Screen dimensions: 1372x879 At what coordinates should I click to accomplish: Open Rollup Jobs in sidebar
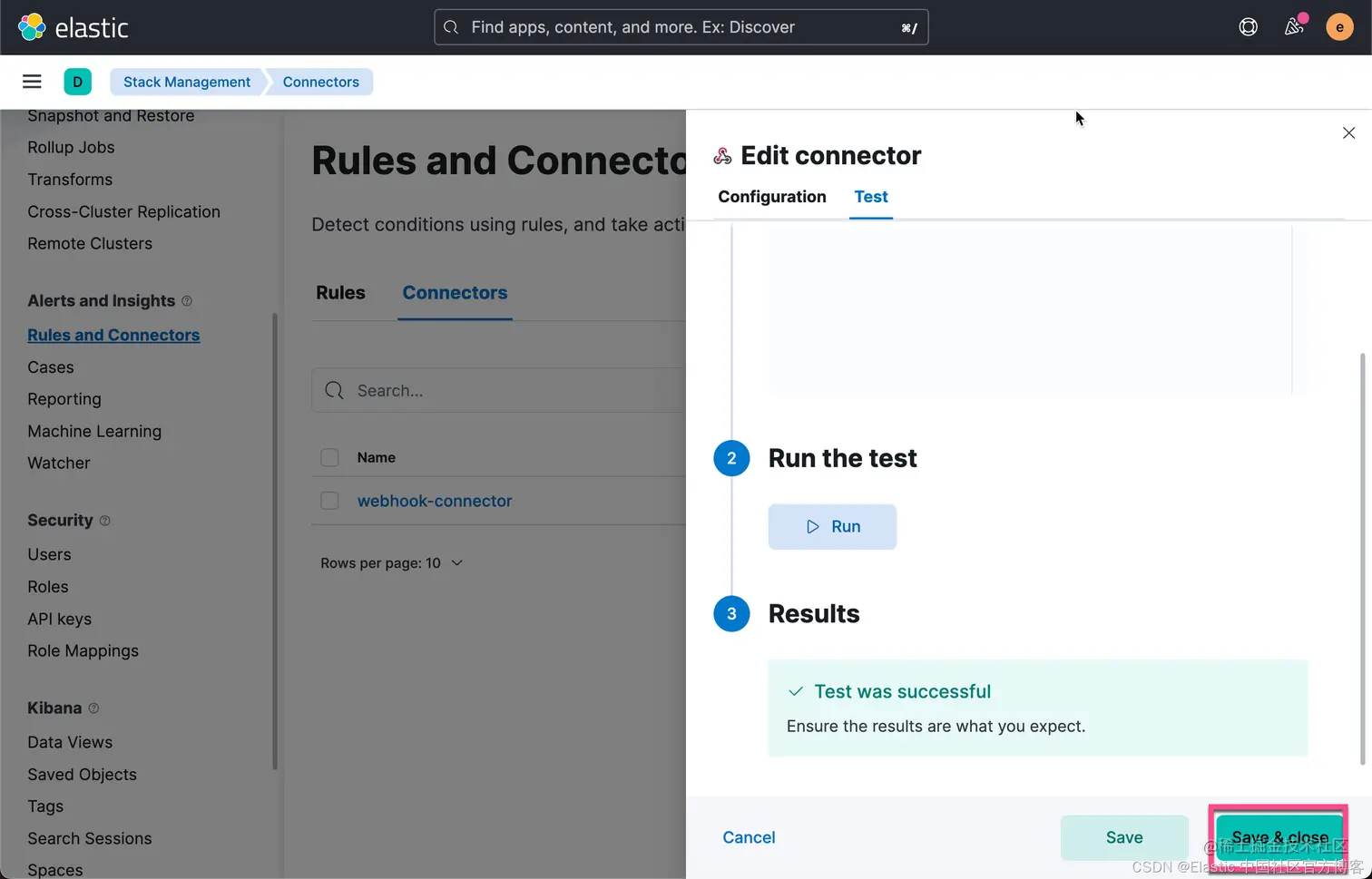[x=71, y=148]
